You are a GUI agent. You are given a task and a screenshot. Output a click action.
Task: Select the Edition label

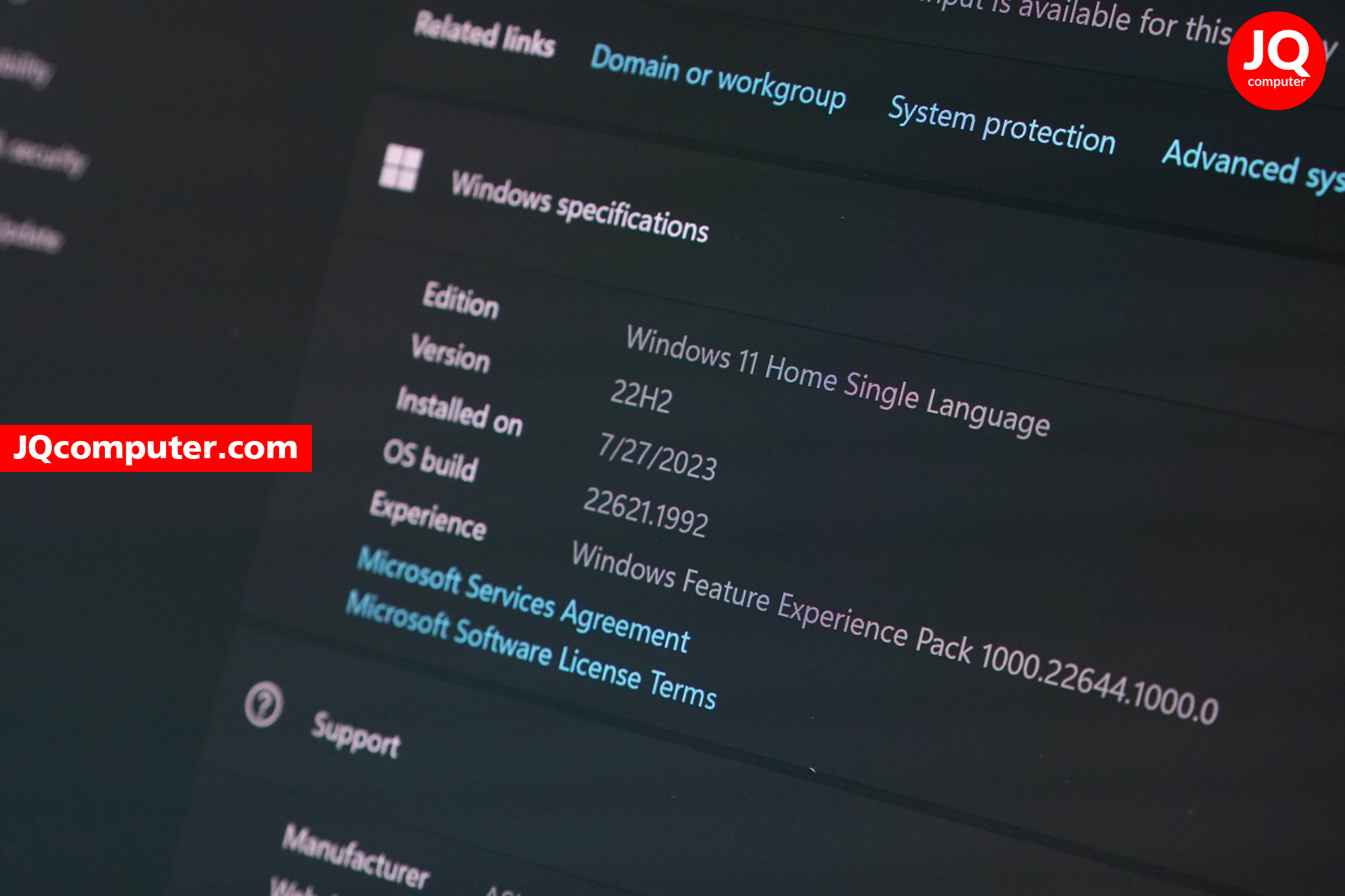click(461, 300)
